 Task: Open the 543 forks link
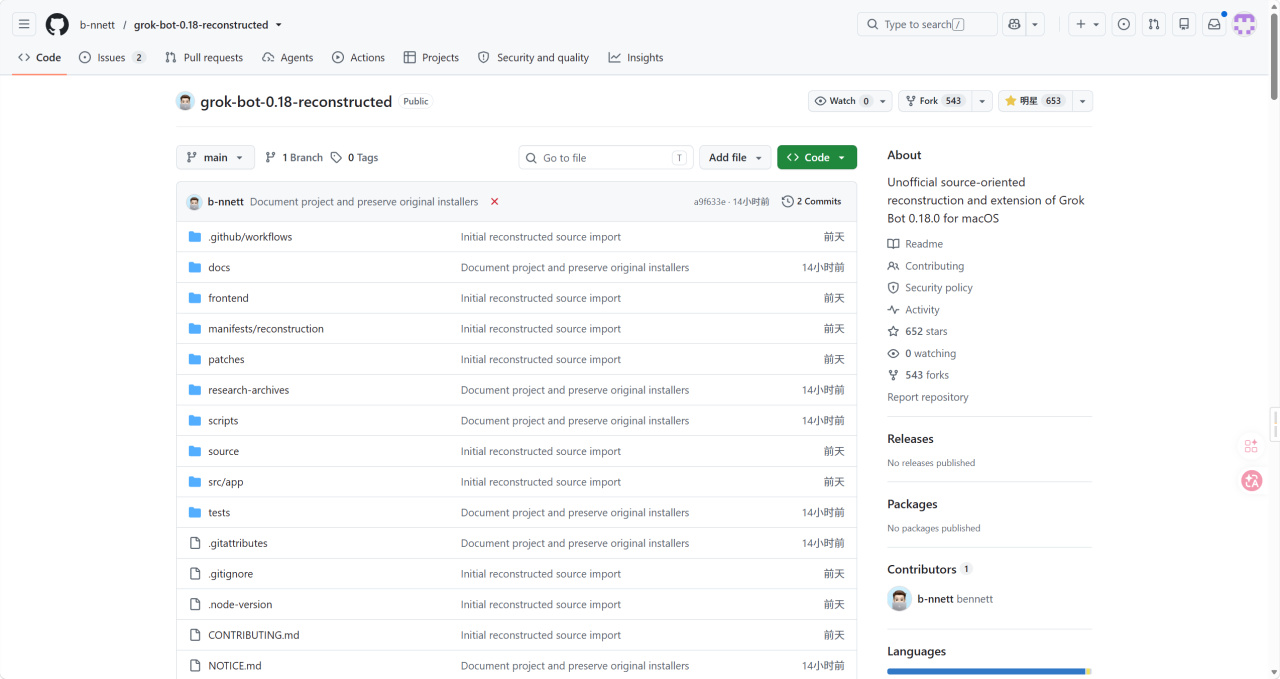[x=918, y=375]
